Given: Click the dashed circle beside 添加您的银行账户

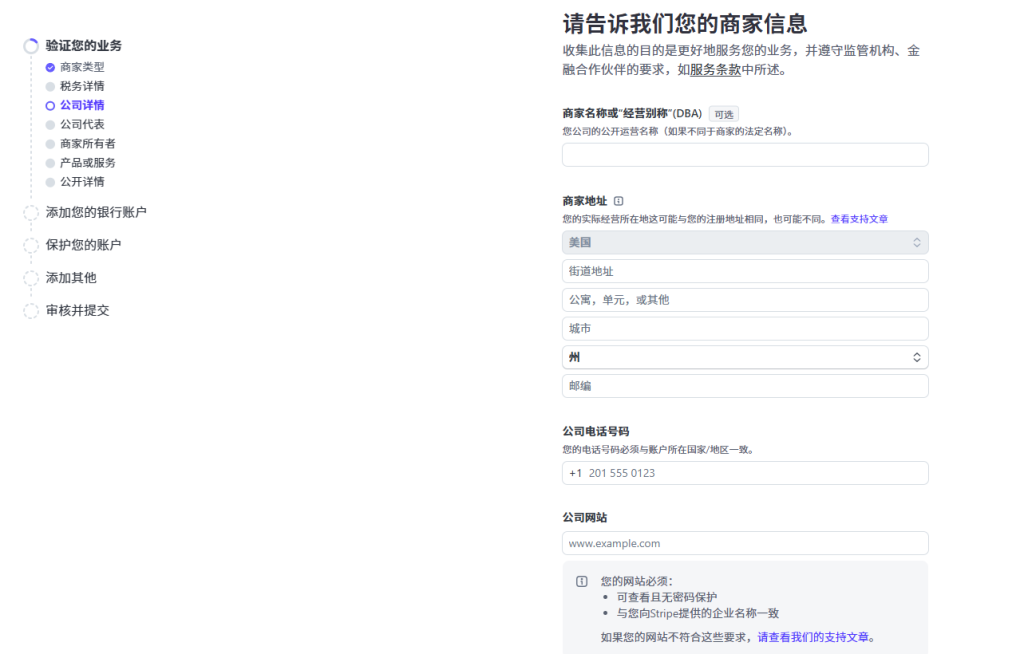Looking at the screenshot, I should coord(31,213).
